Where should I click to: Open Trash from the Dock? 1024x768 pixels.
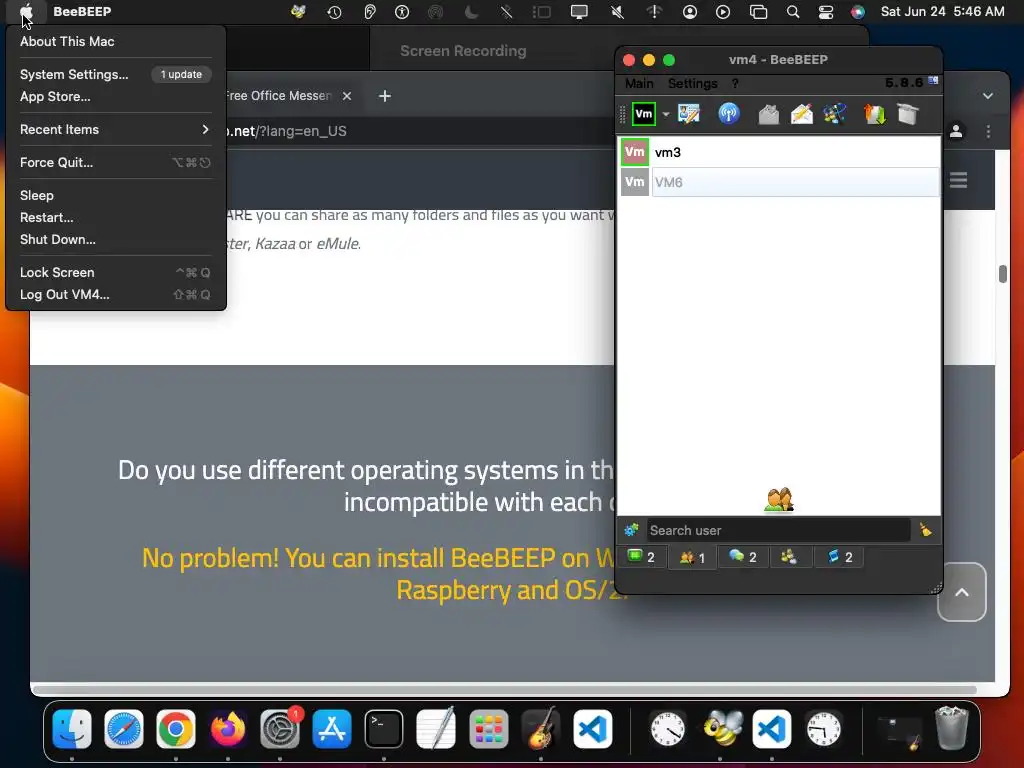(952, 728)
